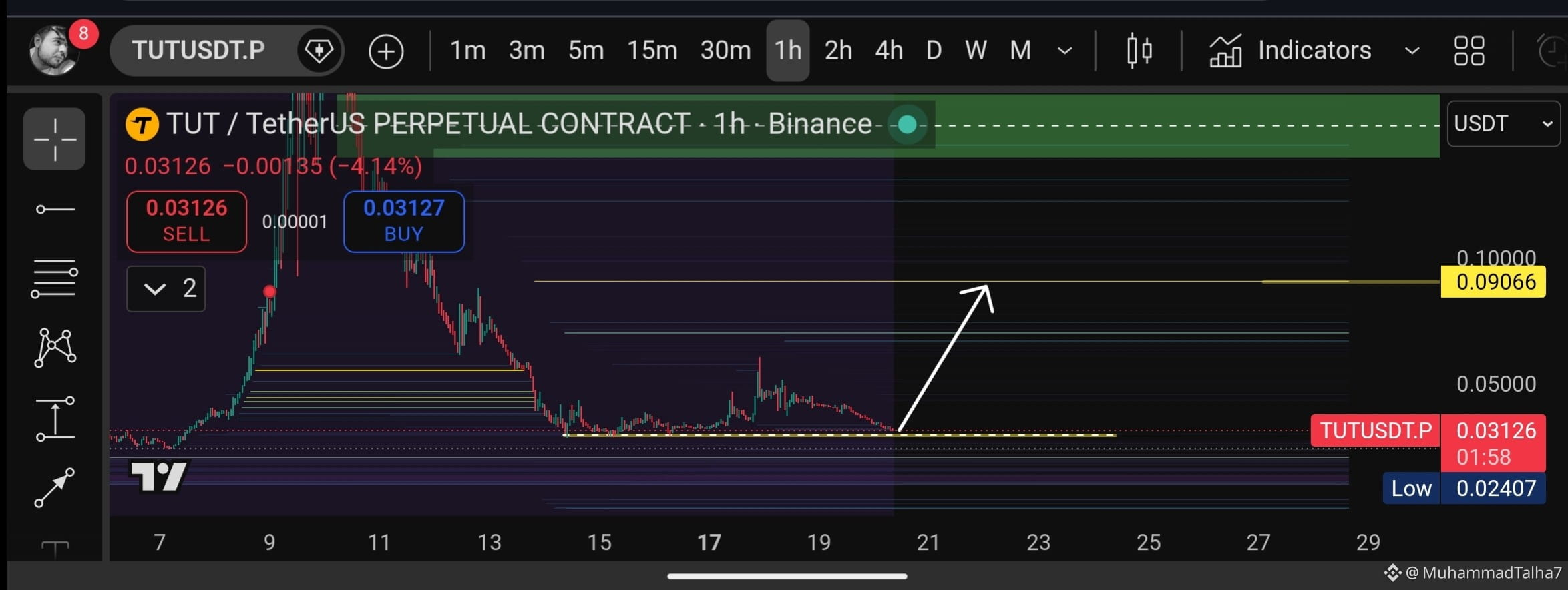1568x590 pixels.
Task: Select the M monthly timeframe
Action: [x=1020, y=50]
